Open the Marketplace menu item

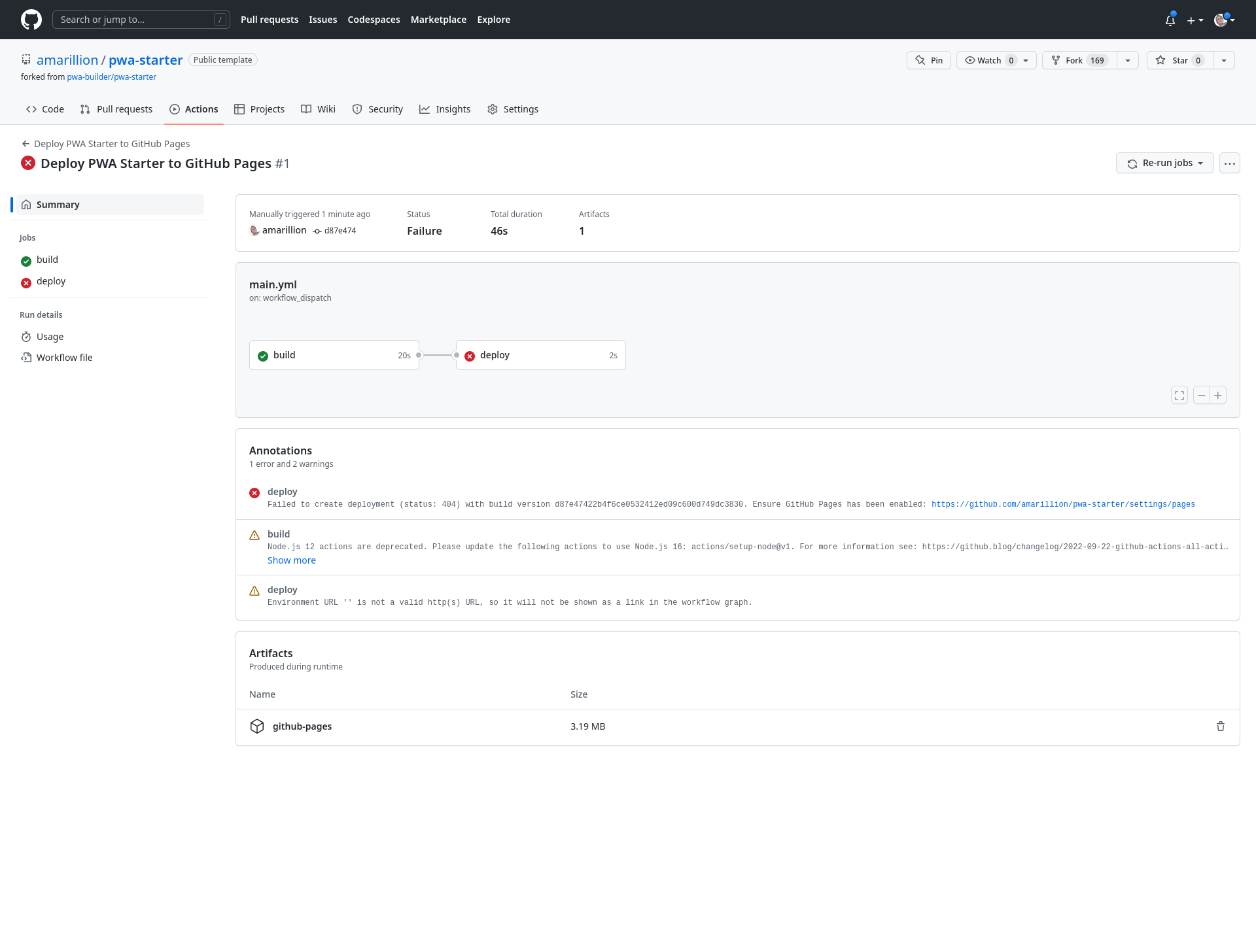tap(438, 20)
